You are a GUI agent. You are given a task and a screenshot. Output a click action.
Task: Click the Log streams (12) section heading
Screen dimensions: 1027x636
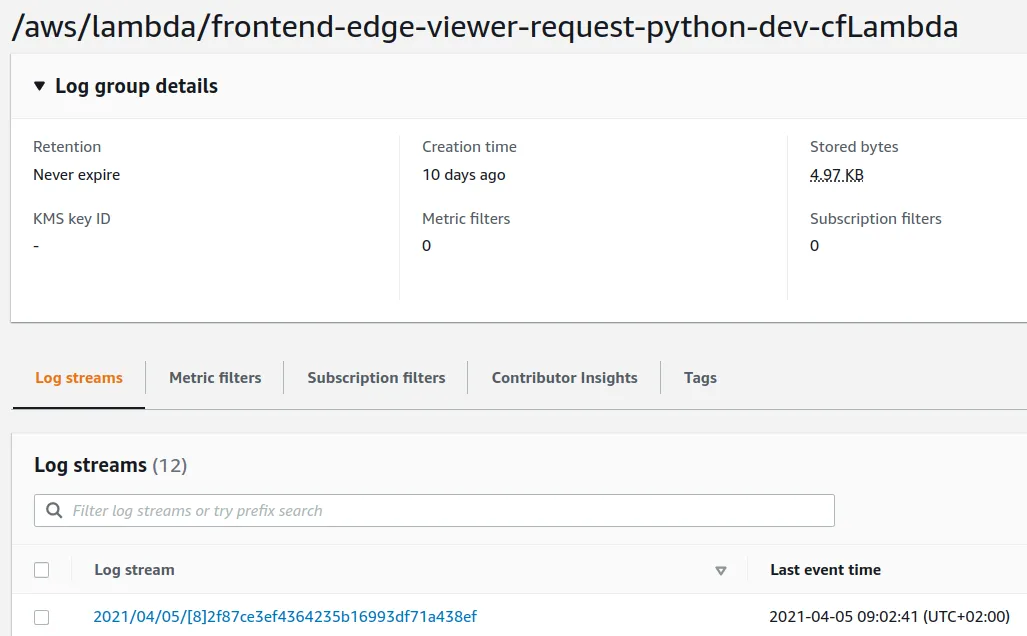(x=110, y=465)
